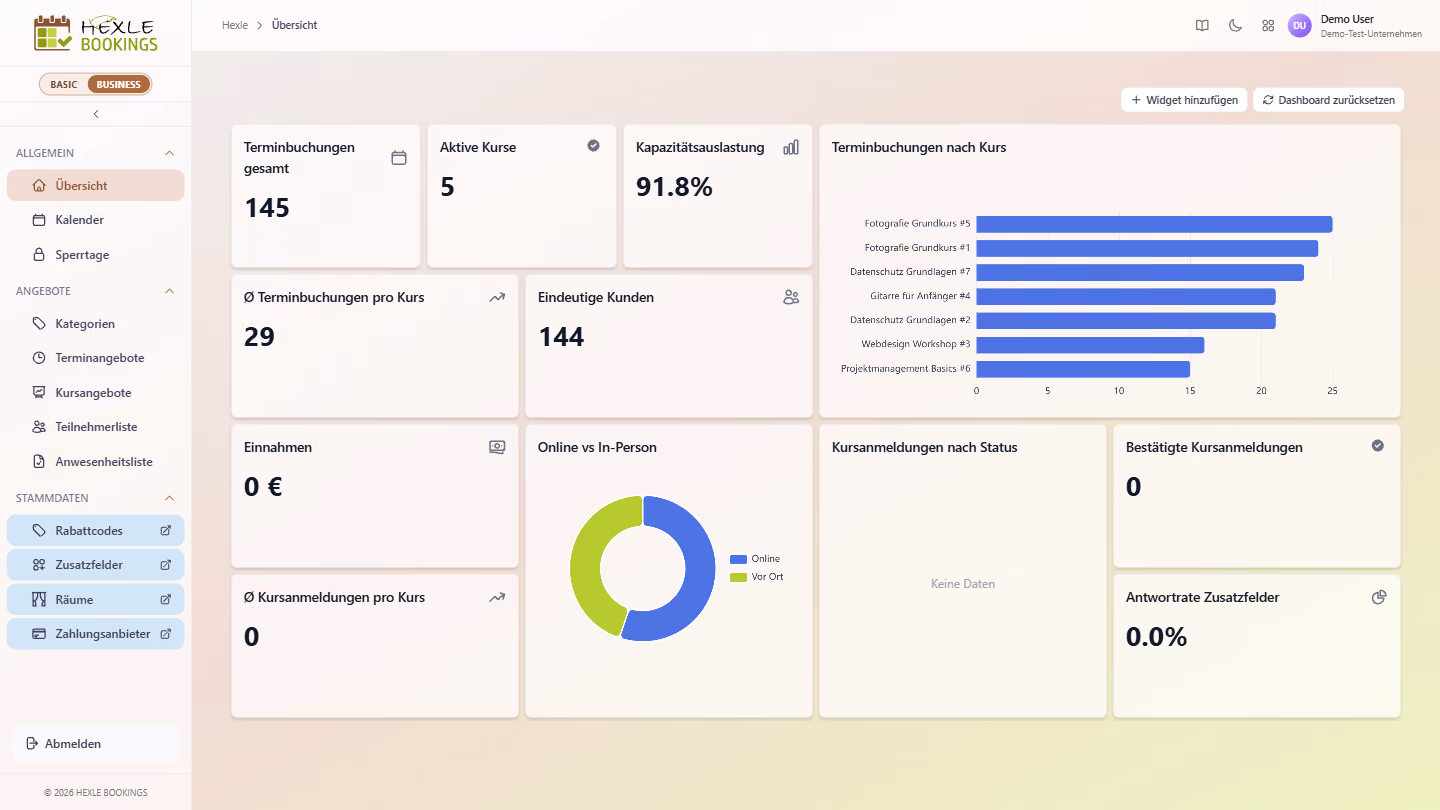This screenshot has width=1440, height=810.
Task: Click the Hexle Bookings logo
Action: (96, 33)
